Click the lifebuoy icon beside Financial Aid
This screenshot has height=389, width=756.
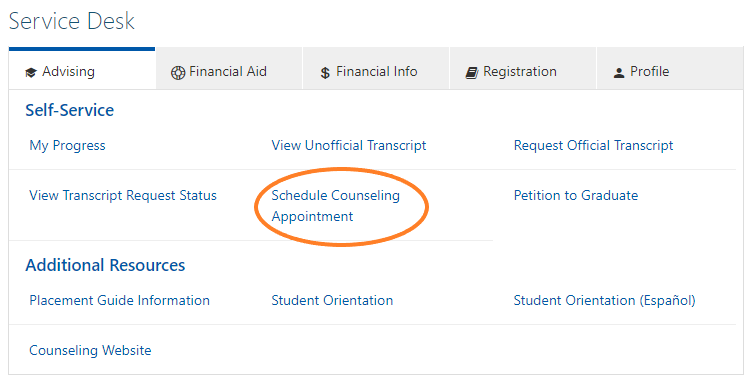(178, 73)
